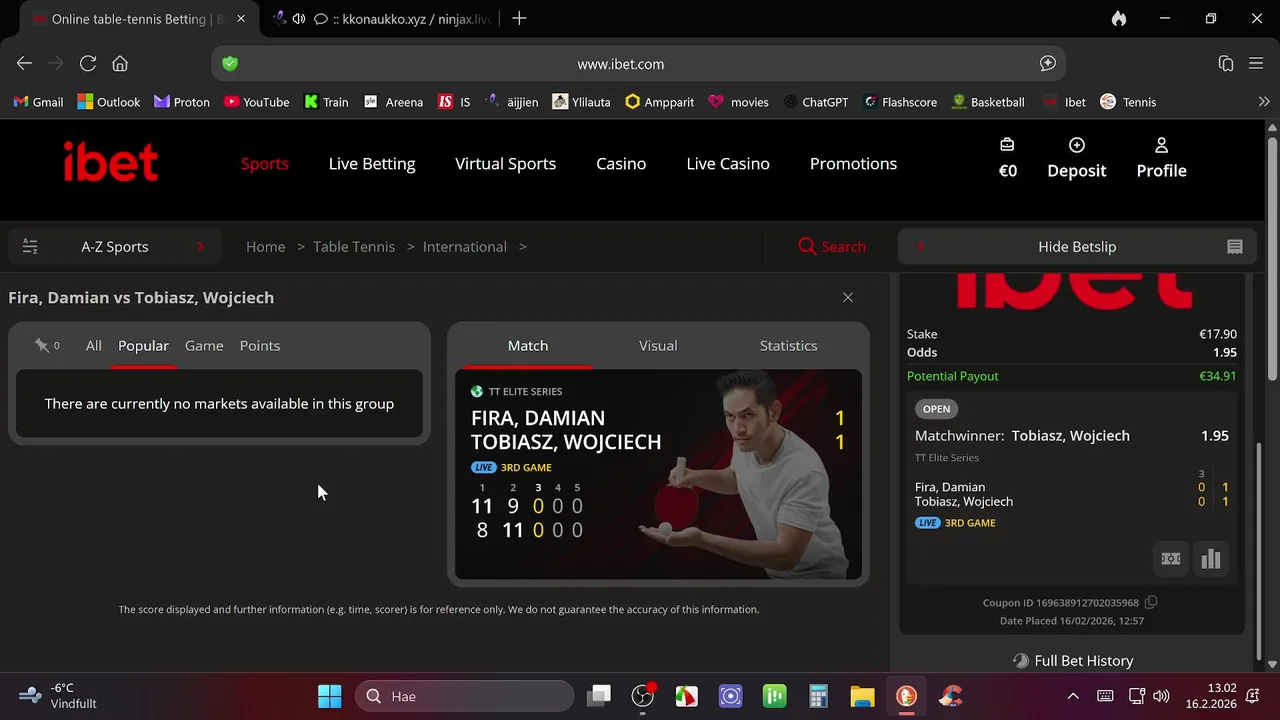The width and height of the screenshot is (1280, 720).
Task: Click the ibet logo
Action: 111,163
